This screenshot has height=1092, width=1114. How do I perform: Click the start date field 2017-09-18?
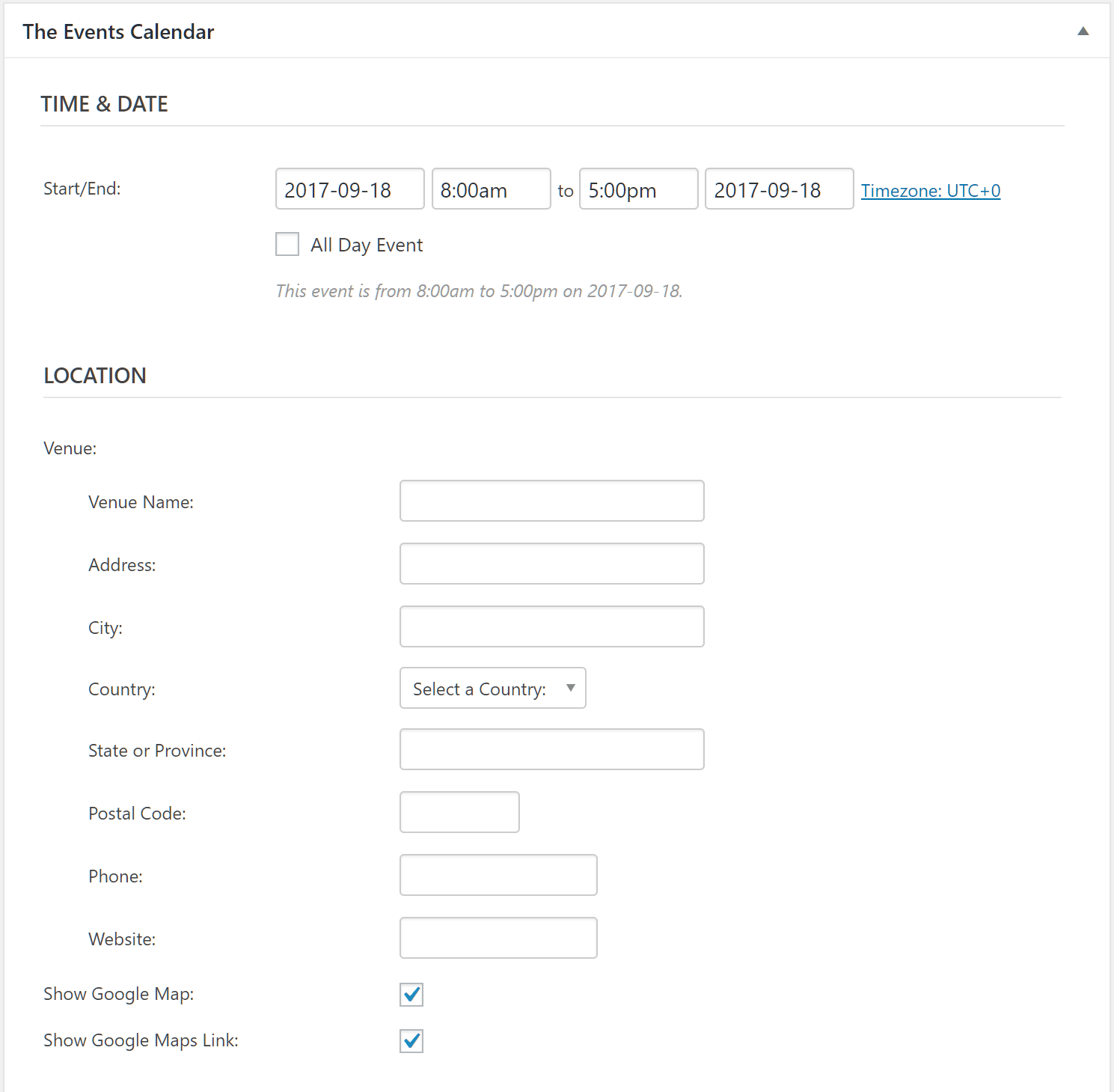349,189
